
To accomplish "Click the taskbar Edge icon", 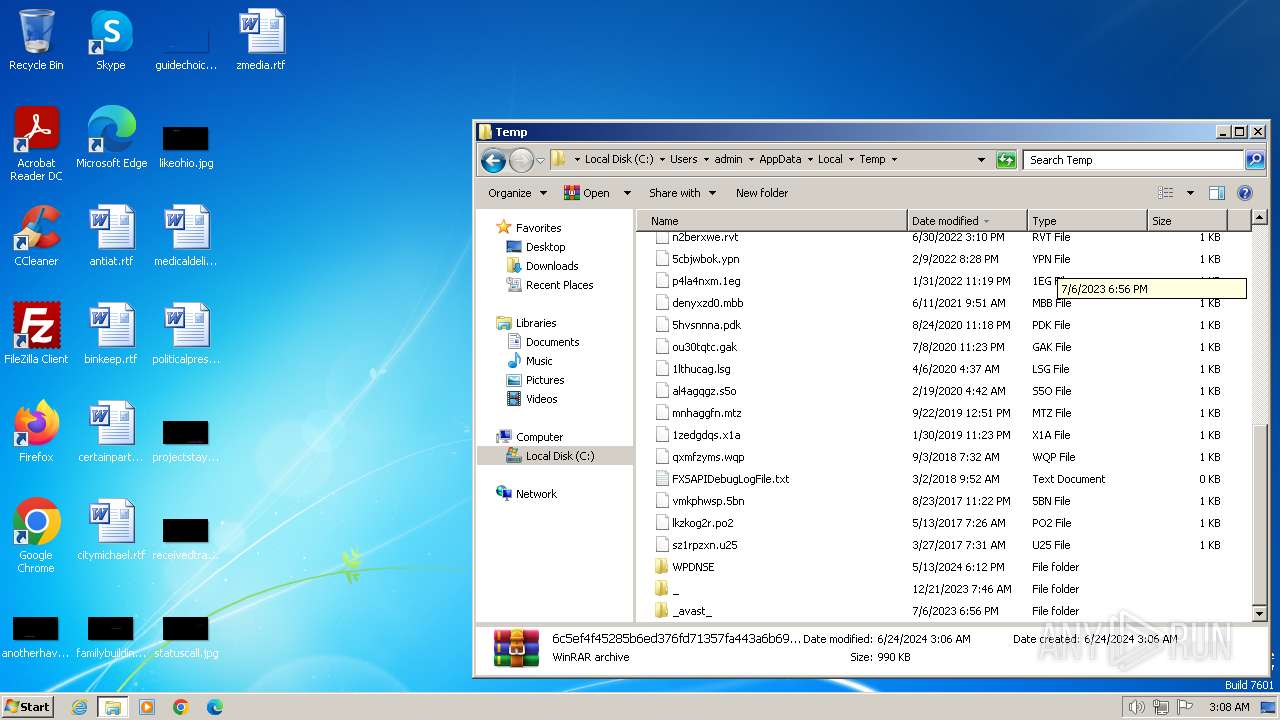I will 215,707.
